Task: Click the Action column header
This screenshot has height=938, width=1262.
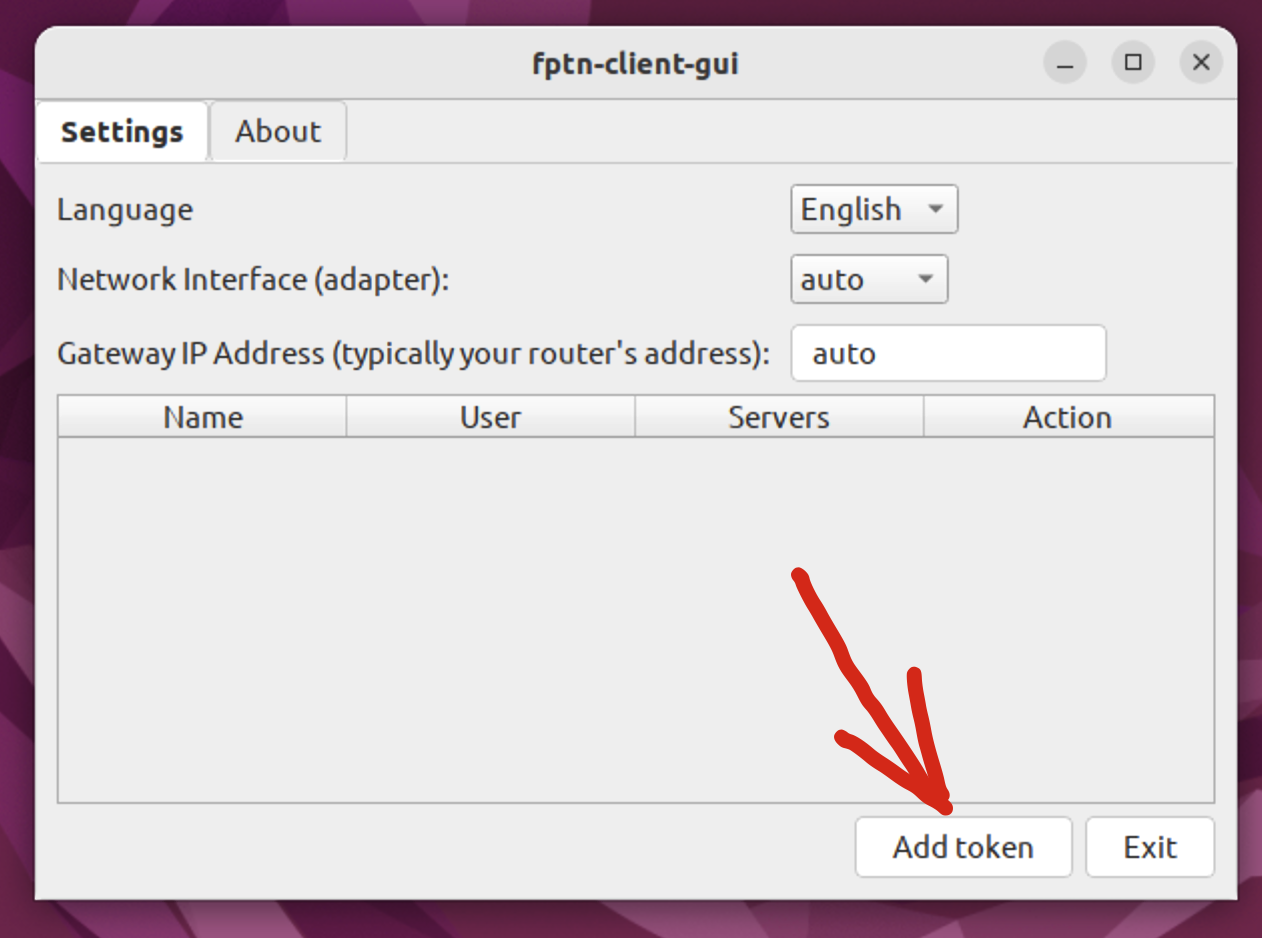Action: [x=1068, y=416]
